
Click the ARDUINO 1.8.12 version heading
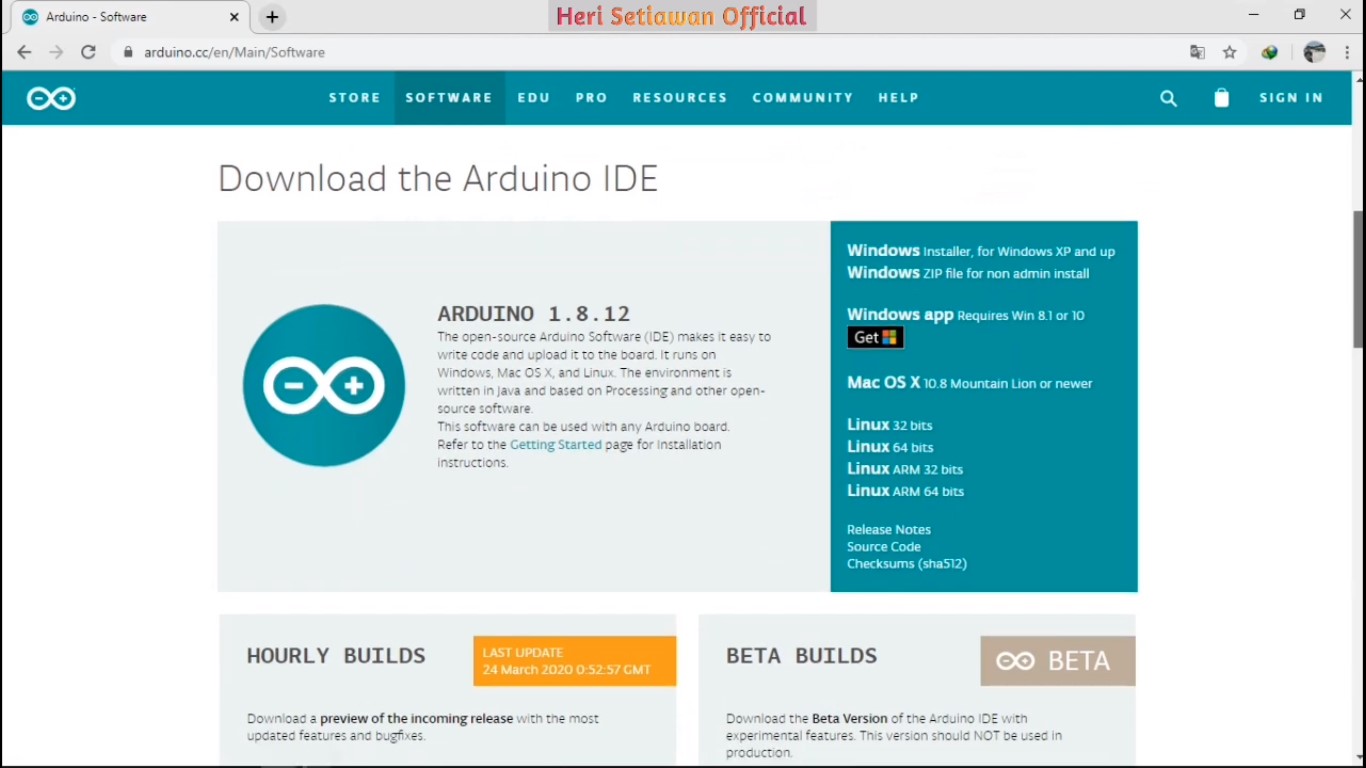(534, 314)
